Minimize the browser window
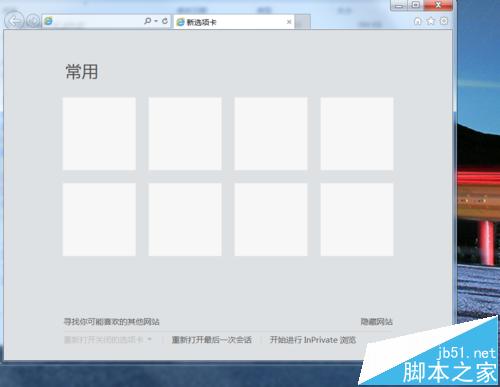Viewport: 500px width, 387px height. click(x=399, y=5)
